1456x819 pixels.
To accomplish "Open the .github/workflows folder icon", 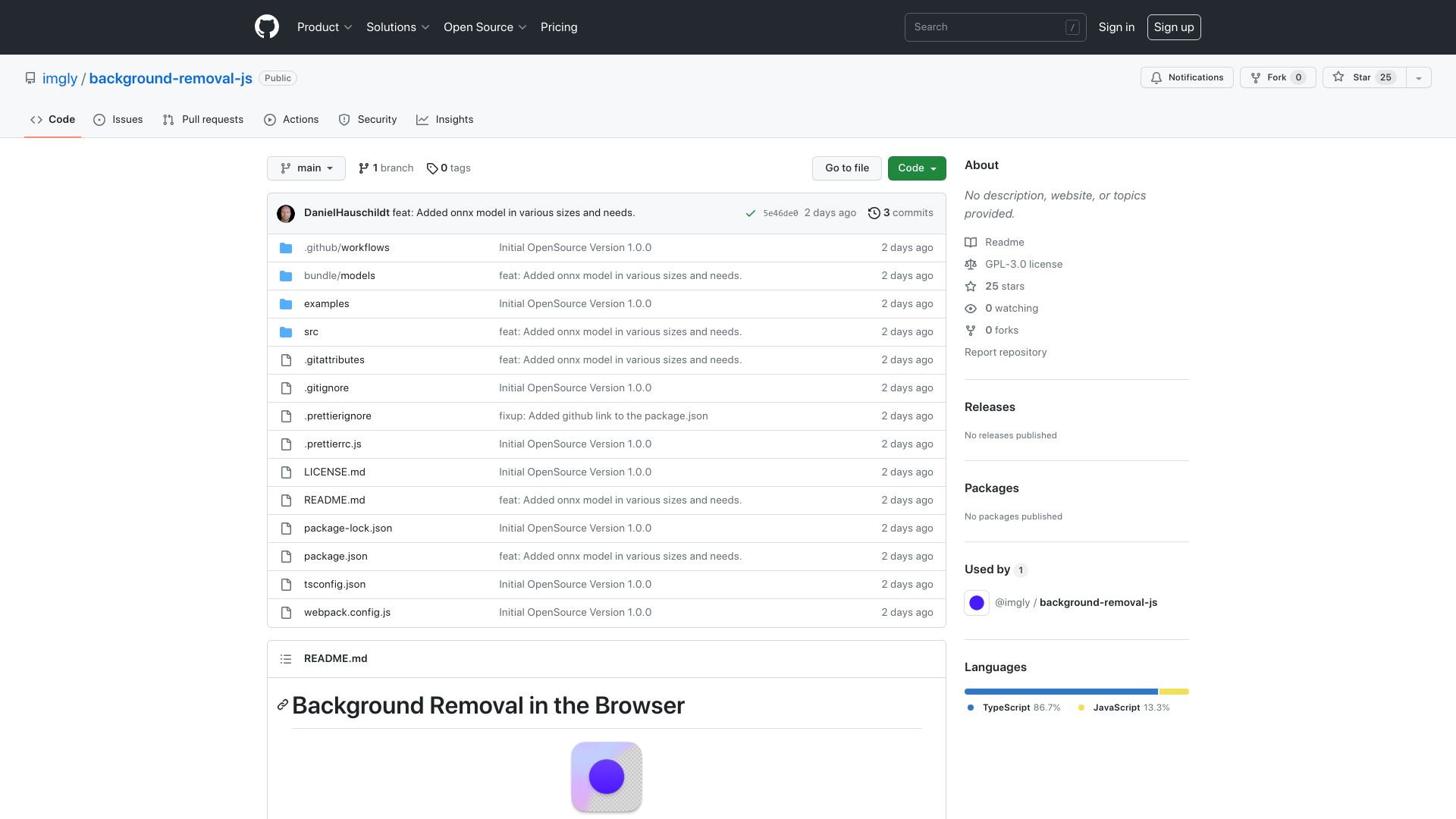I will pos(286,248).
